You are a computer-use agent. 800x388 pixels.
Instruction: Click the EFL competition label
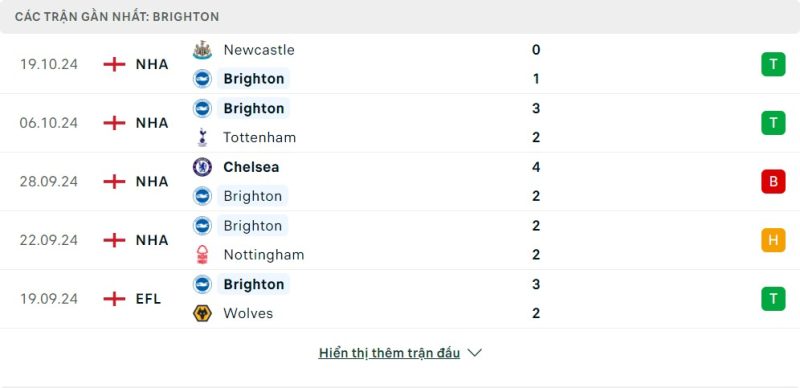(148, 299)
